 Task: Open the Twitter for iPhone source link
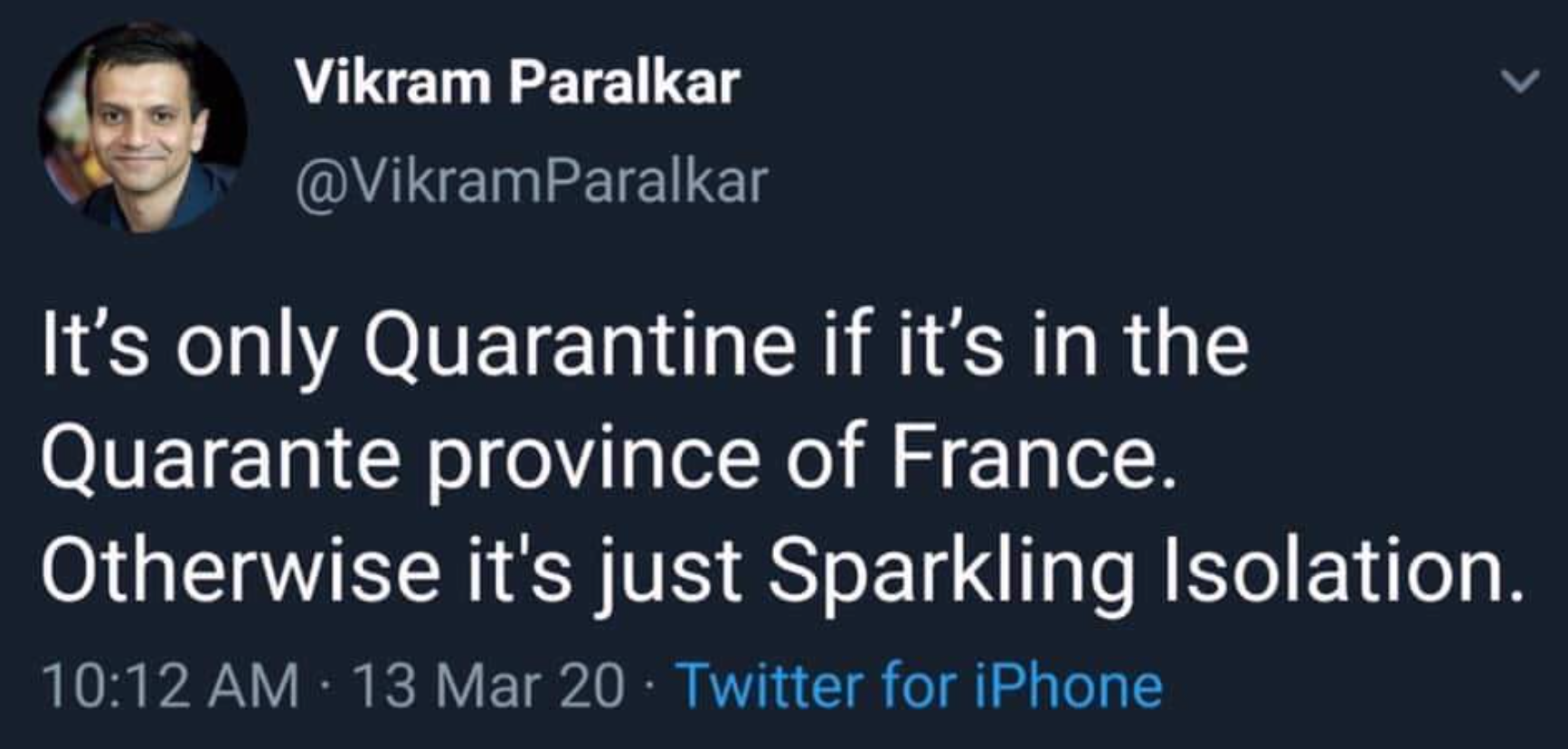tap(921, 686)
